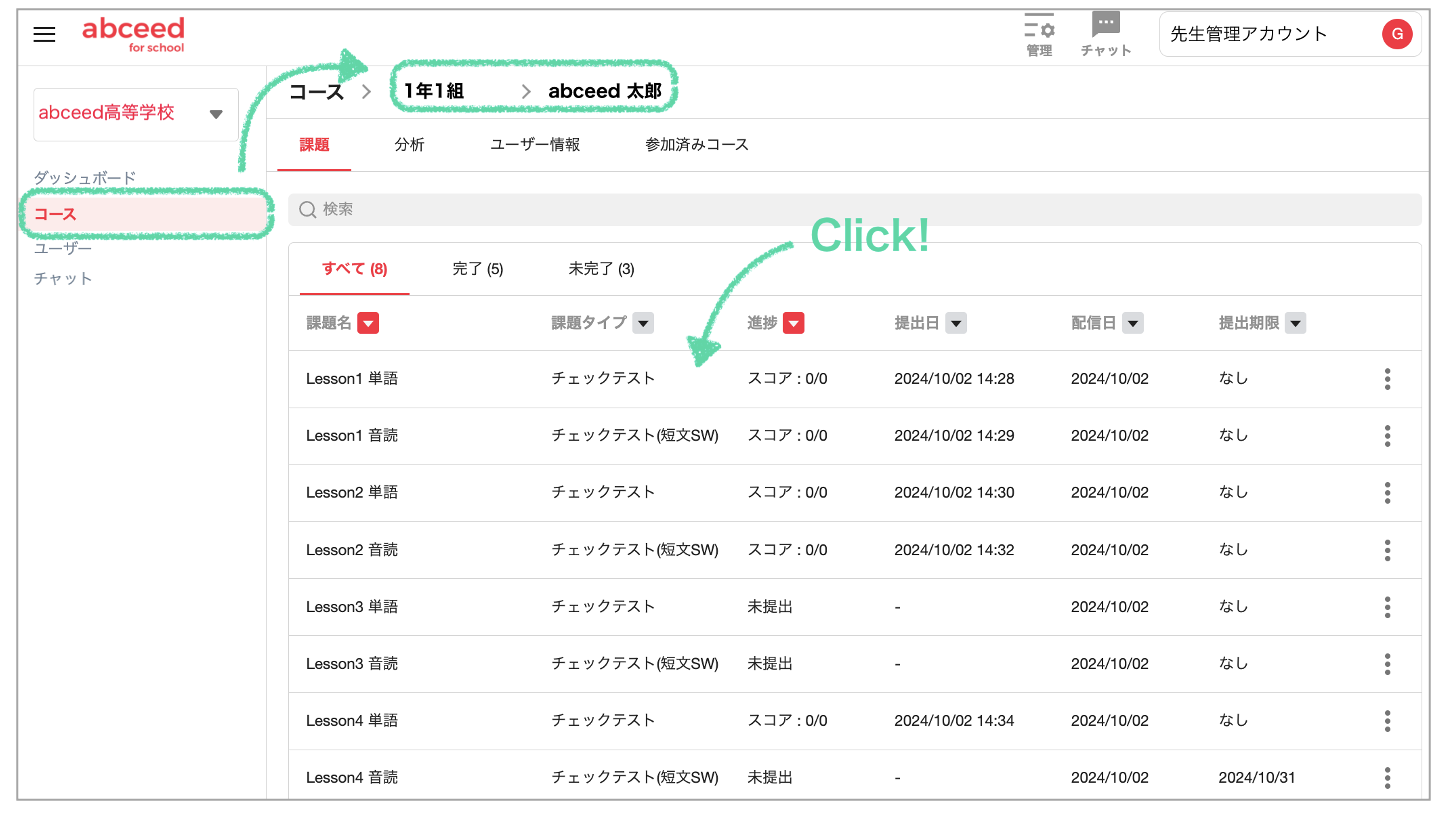This screenshot has width=1446, height=813.
Task: Click 未提出 status for Lesson4 音読
Action: tap(770, 778)
